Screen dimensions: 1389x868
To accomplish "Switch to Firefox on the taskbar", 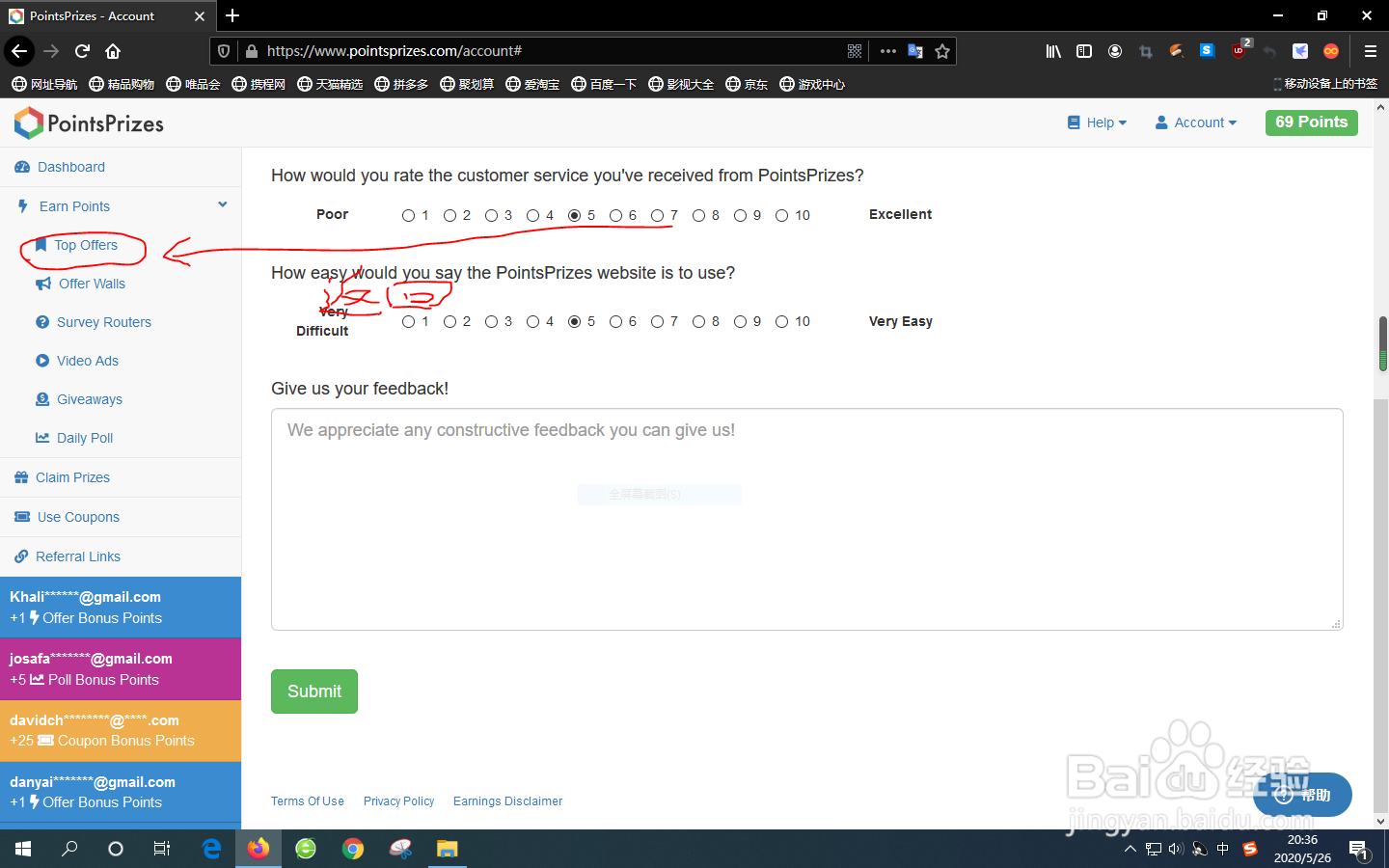I will 259,849.
